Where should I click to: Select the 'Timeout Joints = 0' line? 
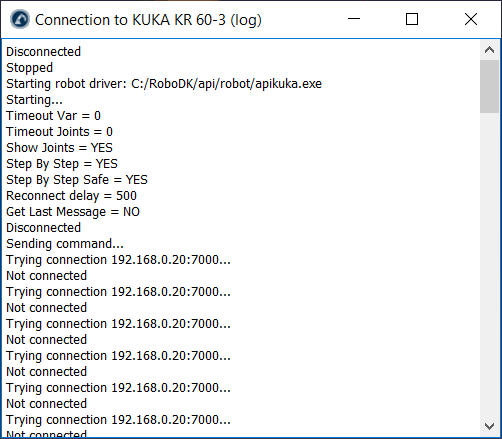point(59,132)
